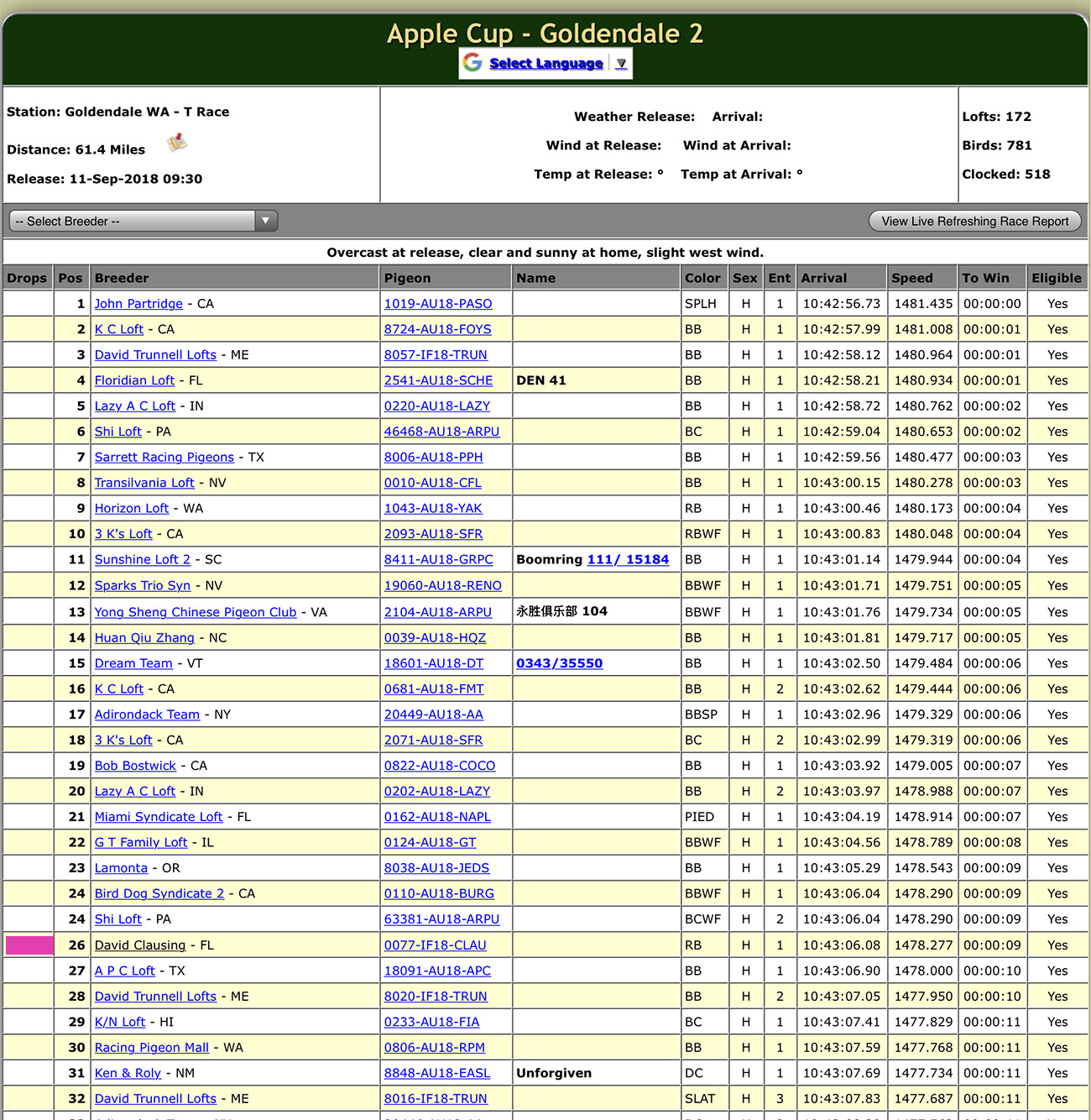1091x1120 pixels.
Task: Select the Speed column header
Action: click(912, 278)
